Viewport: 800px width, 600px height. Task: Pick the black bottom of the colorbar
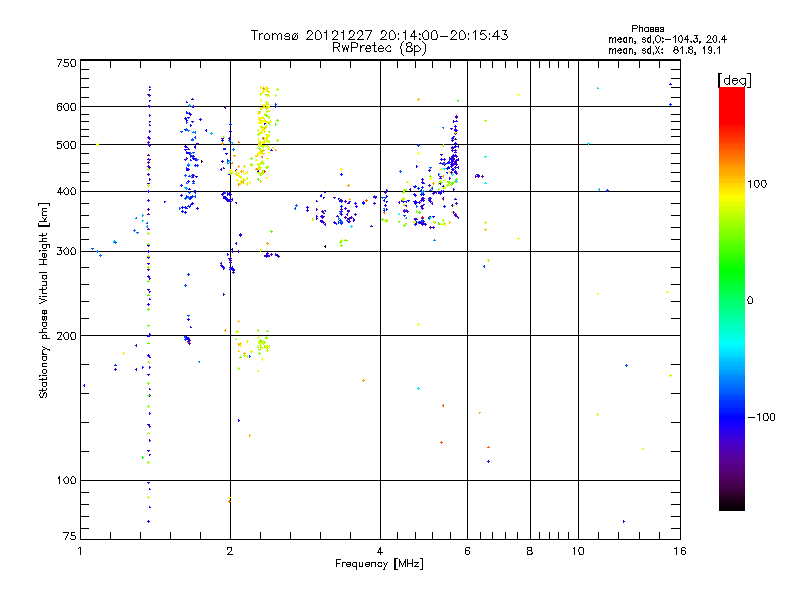click(732, 503)
